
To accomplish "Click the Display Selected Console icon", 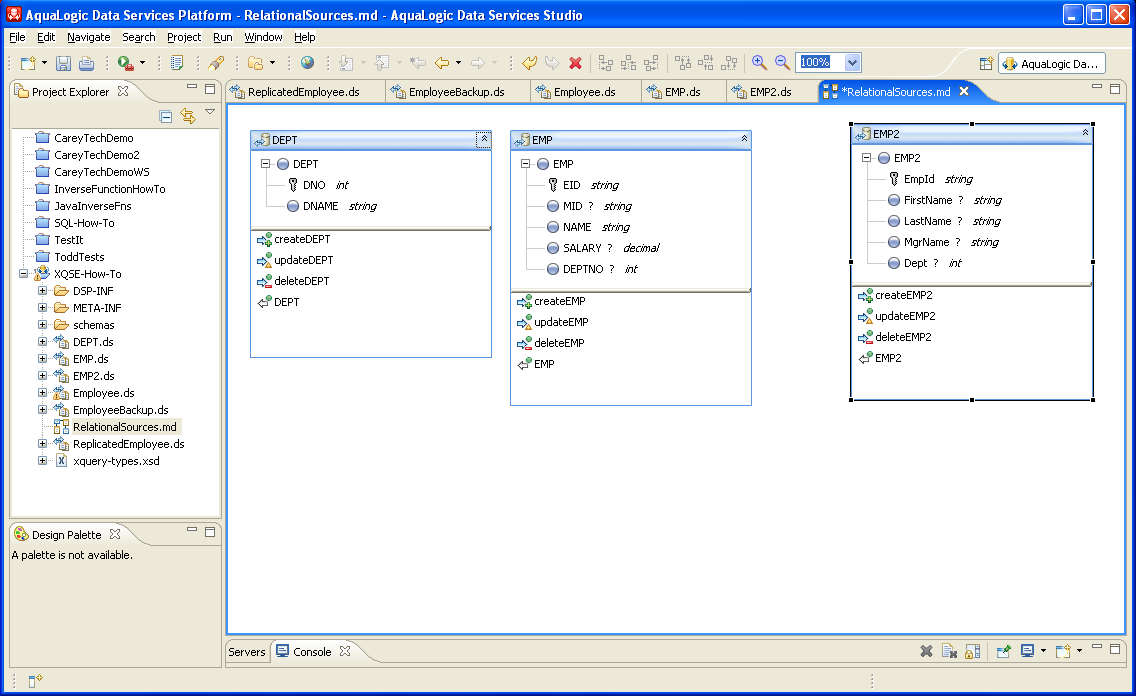I will (x=1027, y=650).
